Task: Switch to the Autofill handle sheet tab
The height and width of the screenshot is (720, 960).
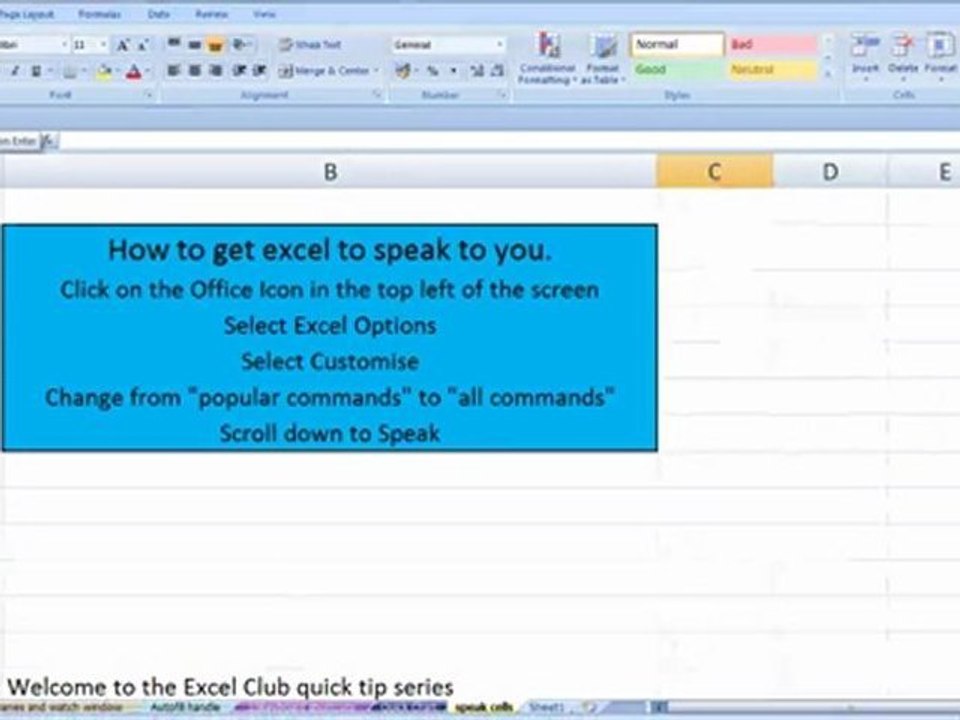Action: 185,708
